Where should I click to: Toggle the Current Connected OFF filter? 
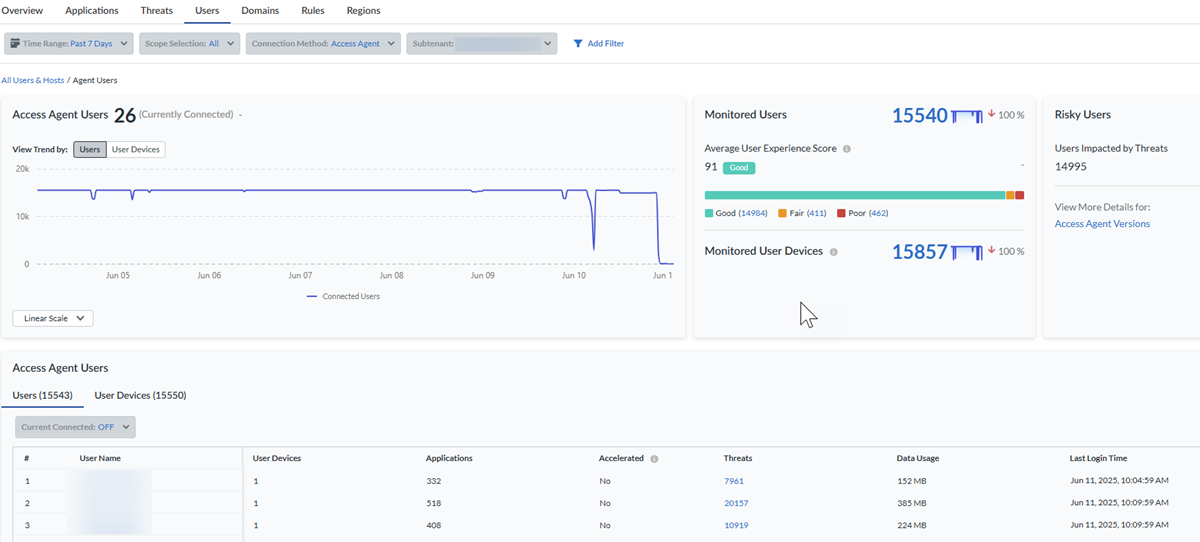pos(75,427)
